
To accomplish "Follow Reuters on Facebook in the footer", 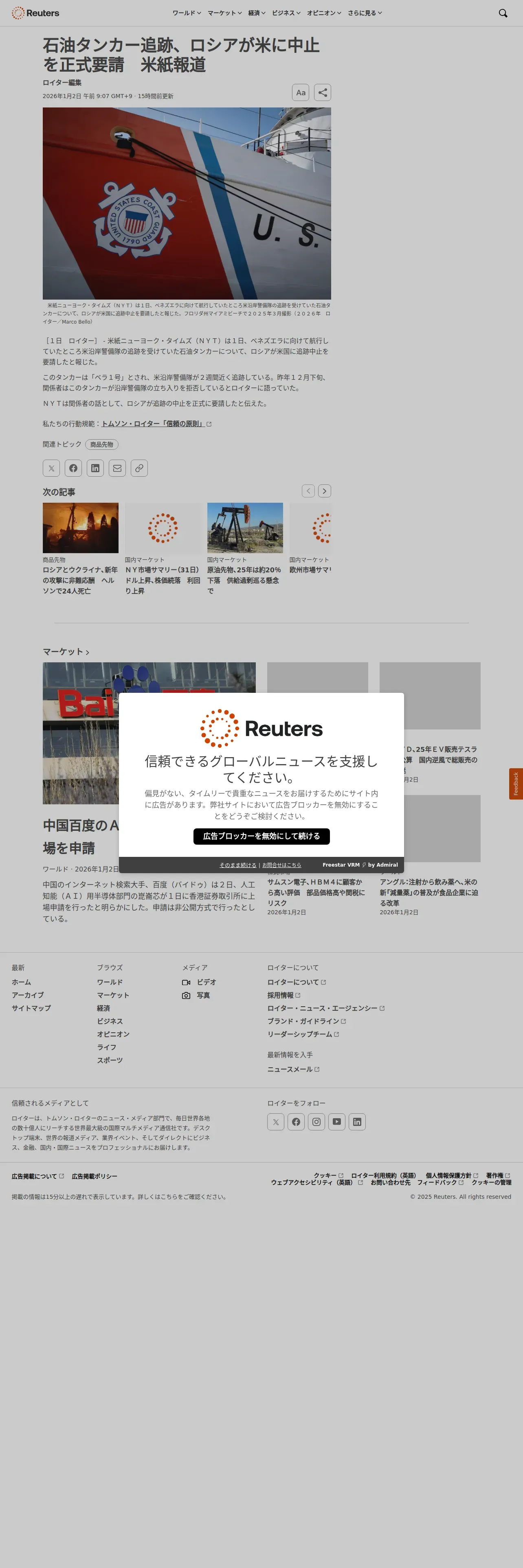I will (296, 1122).
